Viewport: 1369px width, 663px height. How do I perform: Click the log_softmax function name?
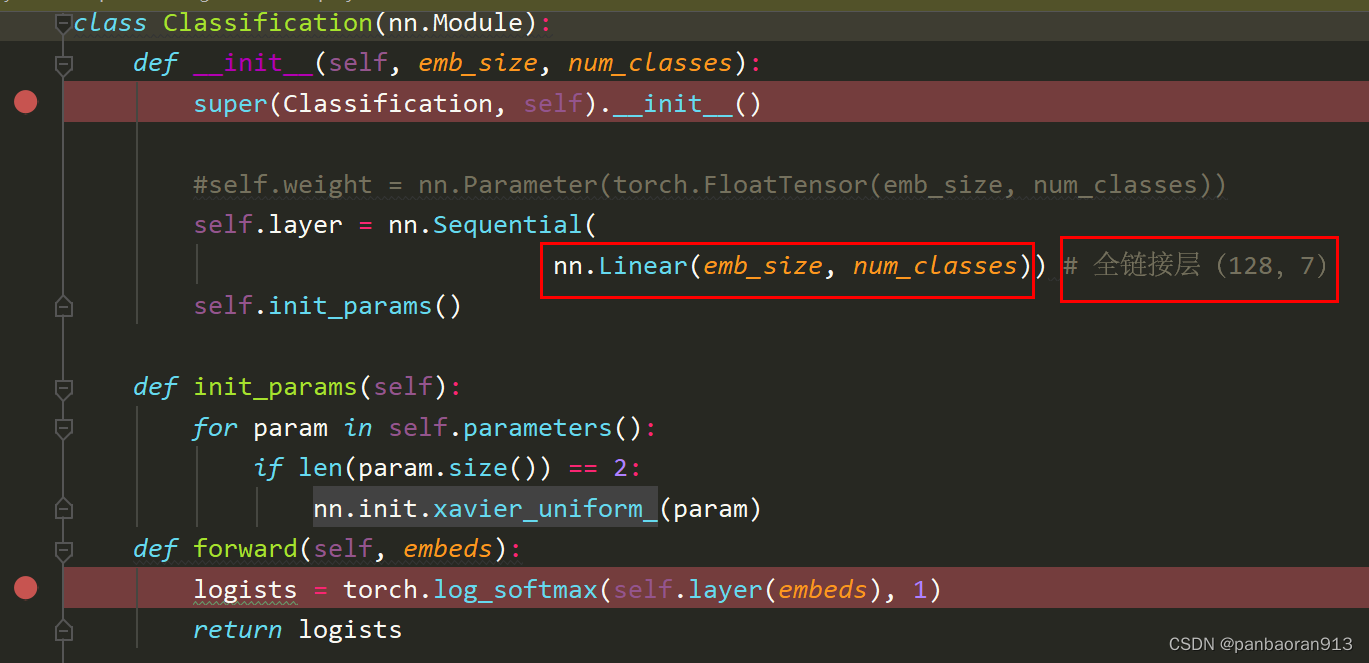click(515, 589)
